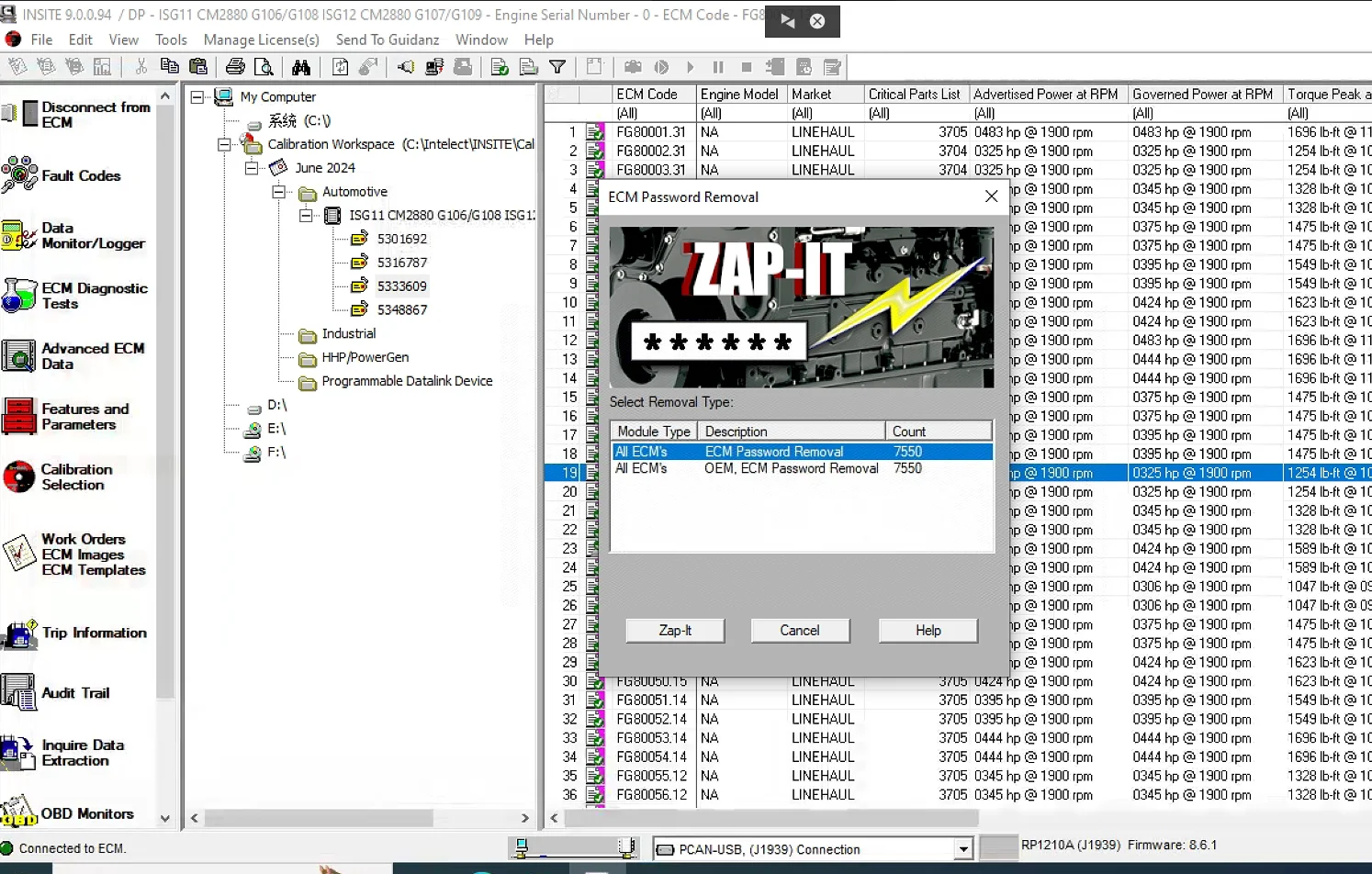Click the Copy toolbar icon

(169, 67)
